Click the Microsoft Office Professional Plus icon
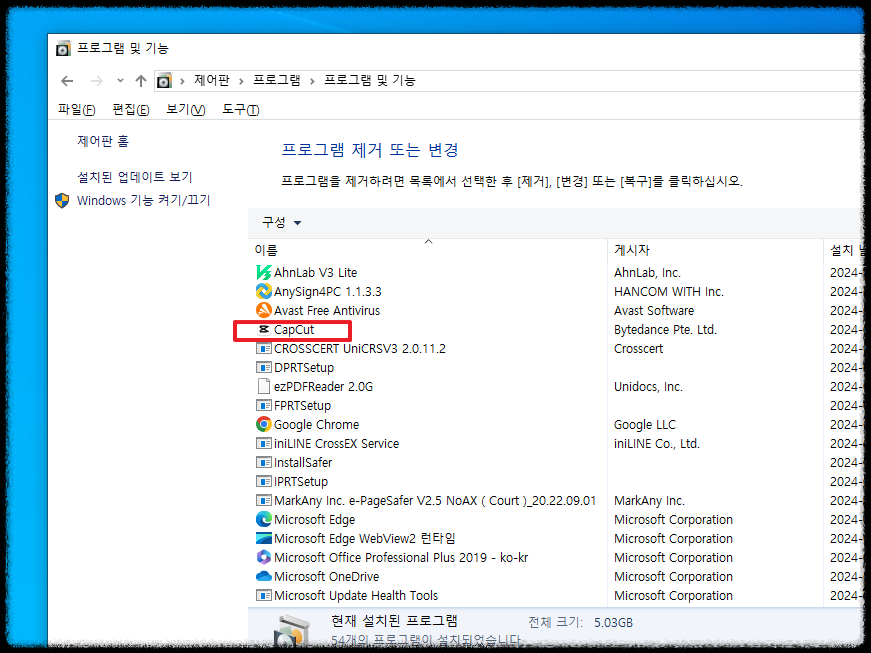871x653 pixels. (x=263, y=557)
